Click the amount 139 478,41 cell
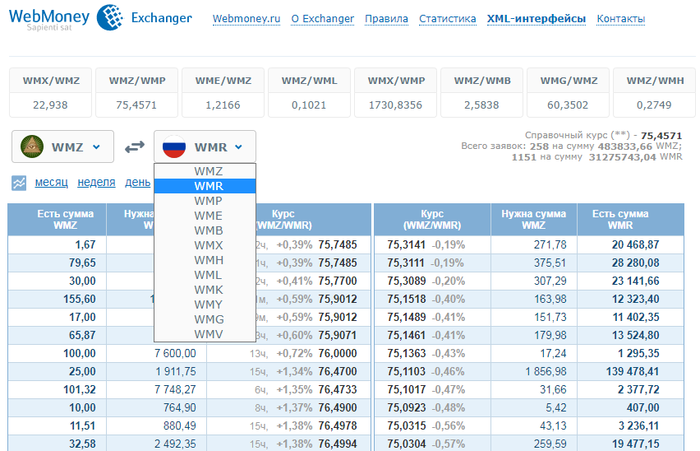 [633, 372]
